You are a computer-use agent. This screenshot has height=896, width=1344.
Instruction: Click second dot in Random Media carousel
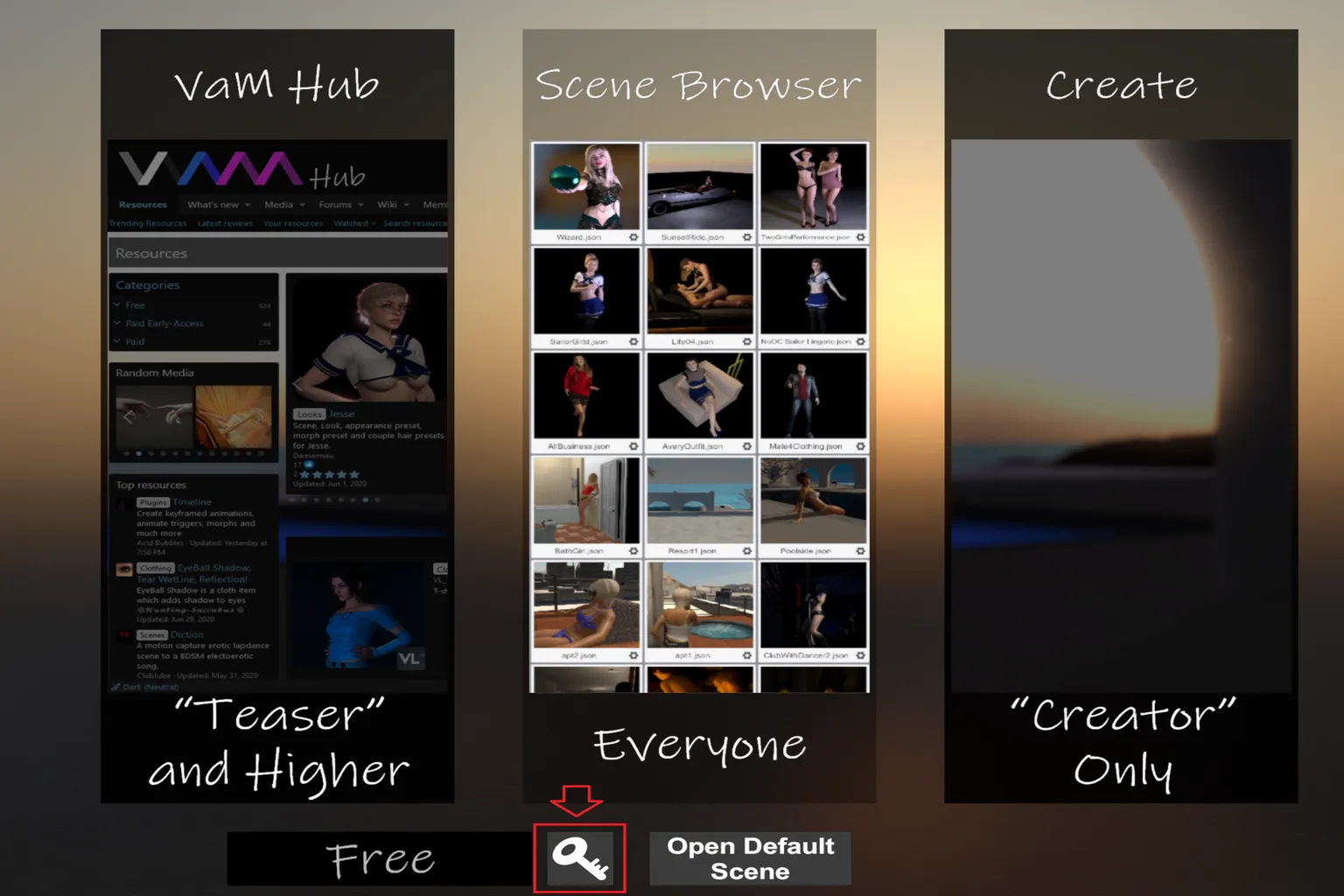pyautogui.click(x=139, y=453)
